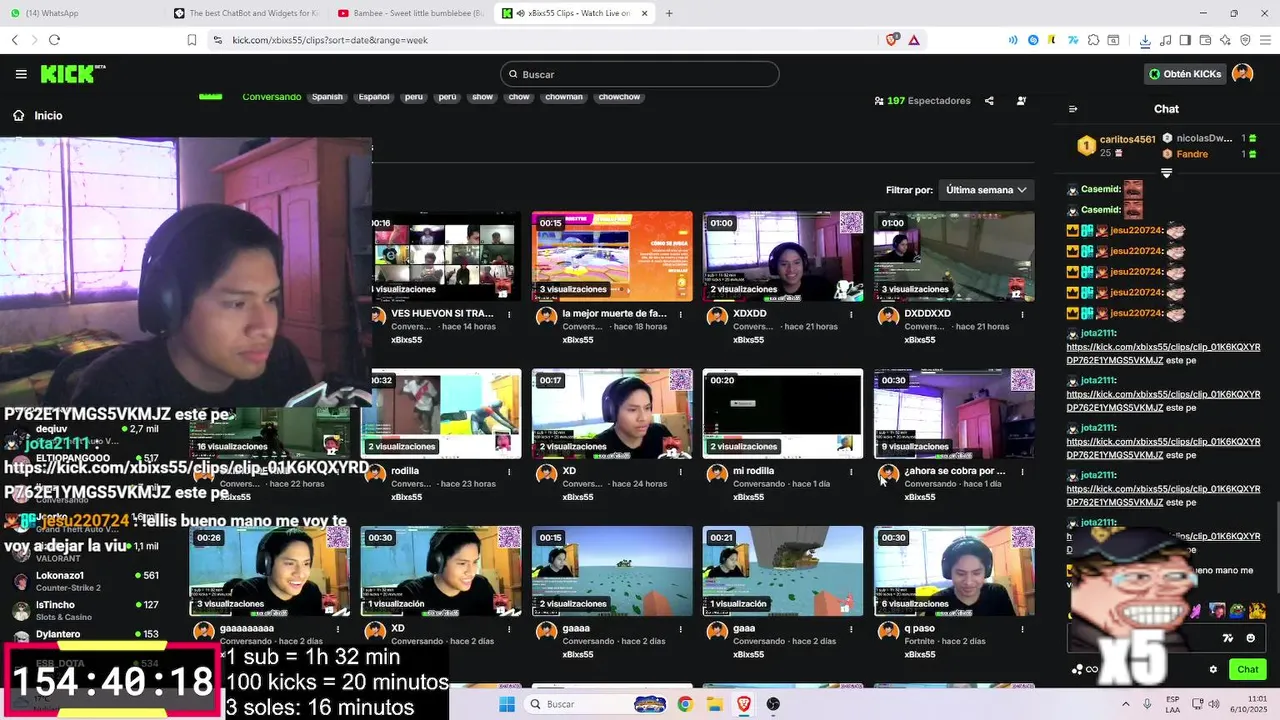Open three-dot menu of q paso clip
This screenshot has width=1280, height=720.
point(1023,629)
